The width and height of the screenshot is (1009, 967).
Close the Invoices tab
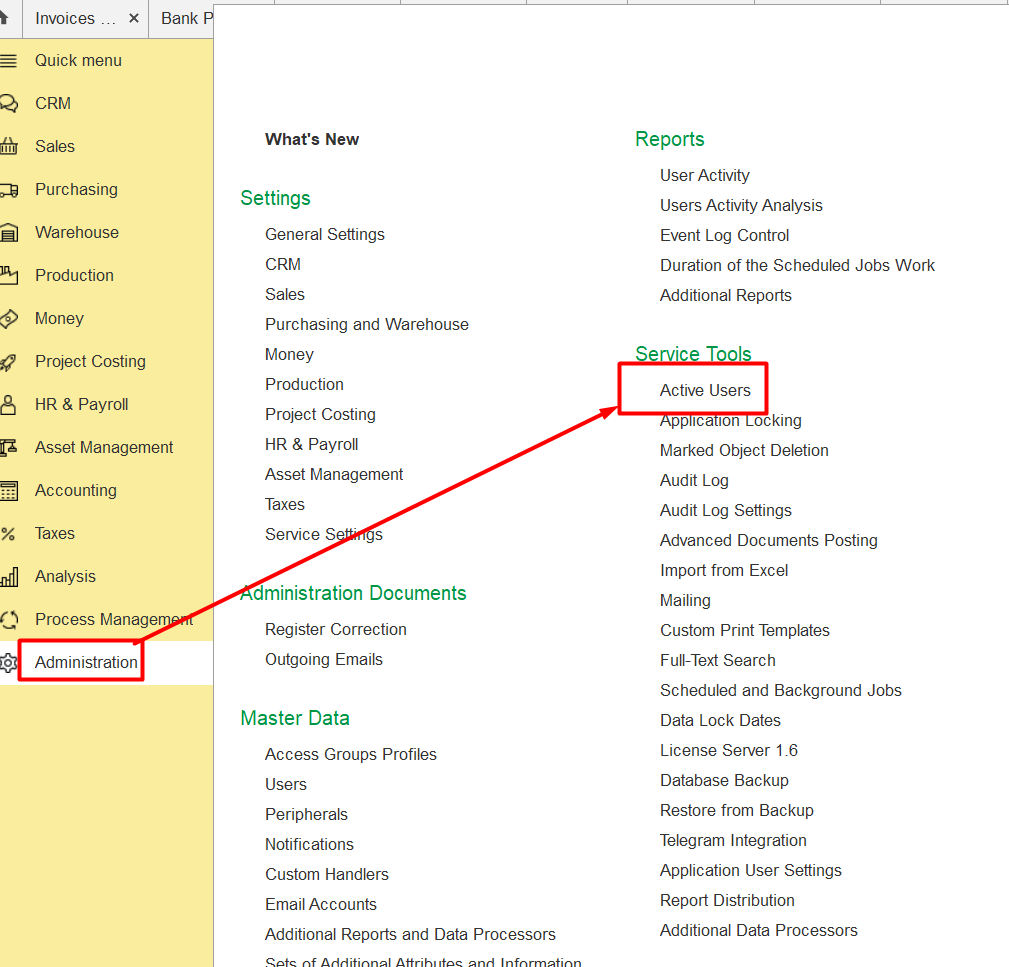[134, 18]
